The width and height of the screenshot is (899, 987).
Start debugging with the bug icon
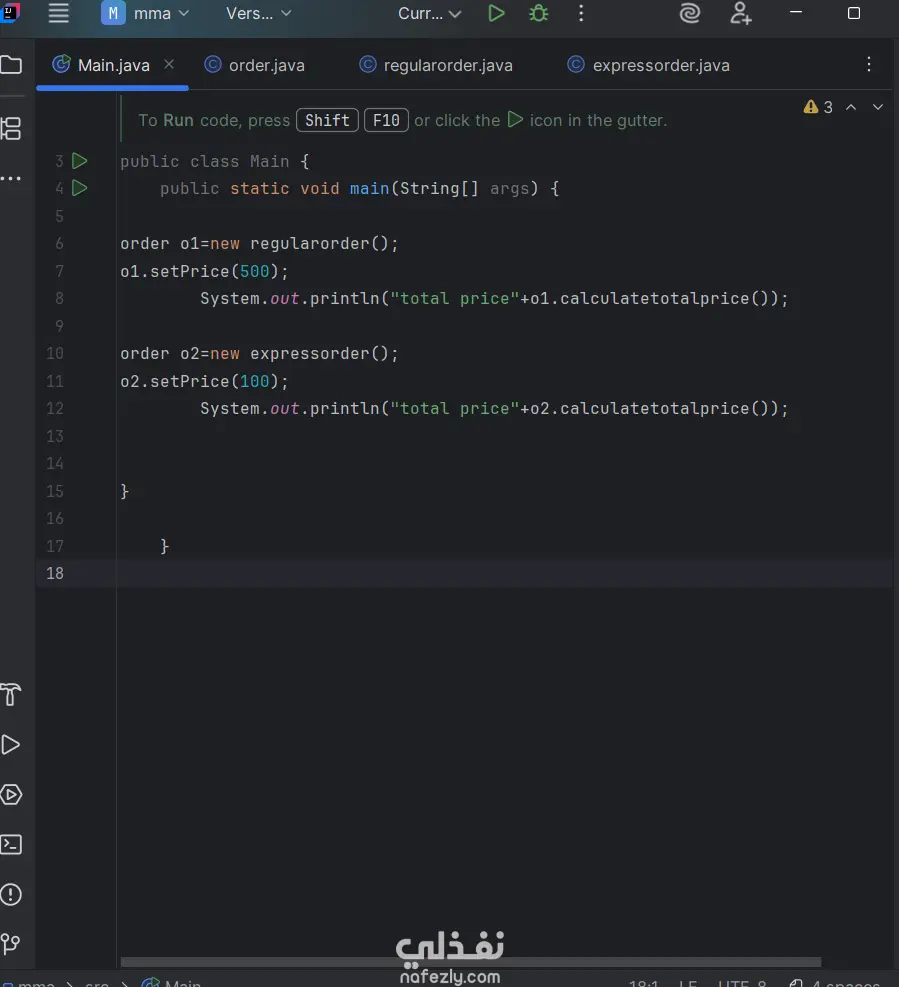pyautogui.click(x=538, y=13)
